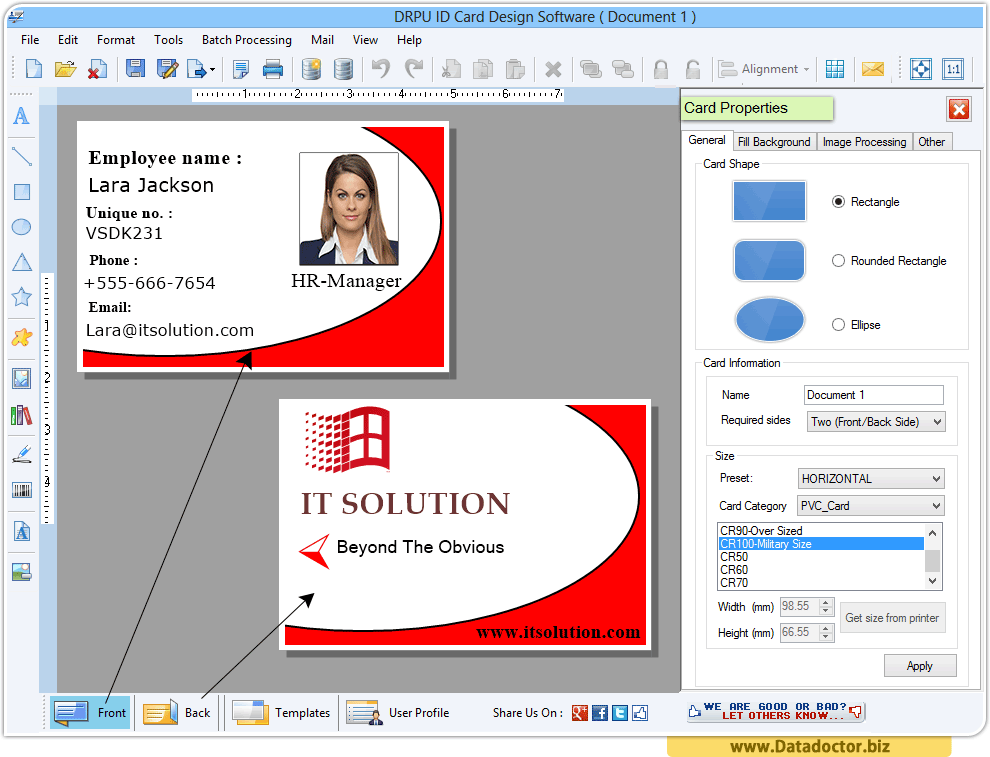Screen dimensions: 990x757
Task: Open the Batch Processing menu
Action: click(x=247, y=40)
